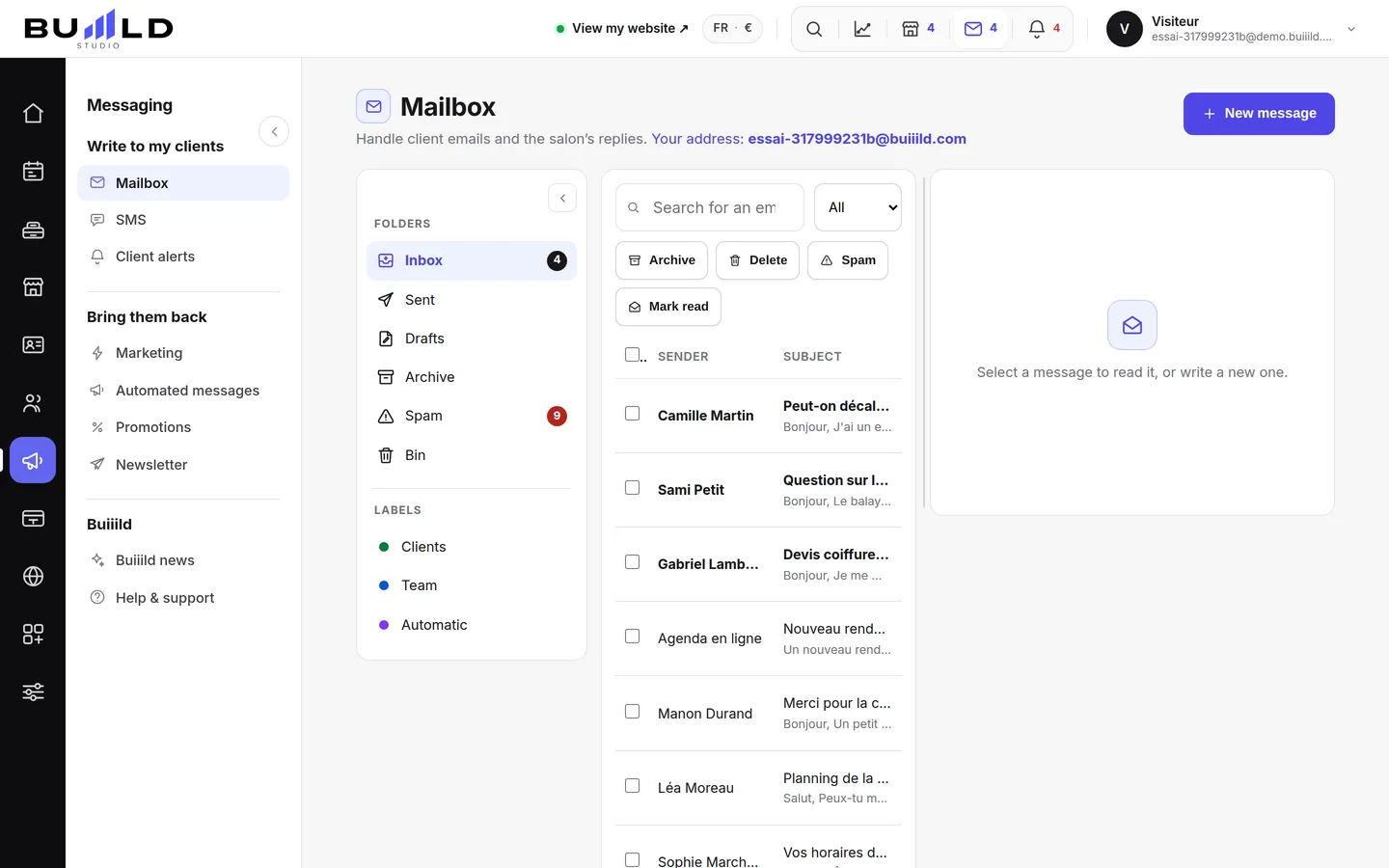Open the shop orders icon with 4

click(x=918, y=29)
